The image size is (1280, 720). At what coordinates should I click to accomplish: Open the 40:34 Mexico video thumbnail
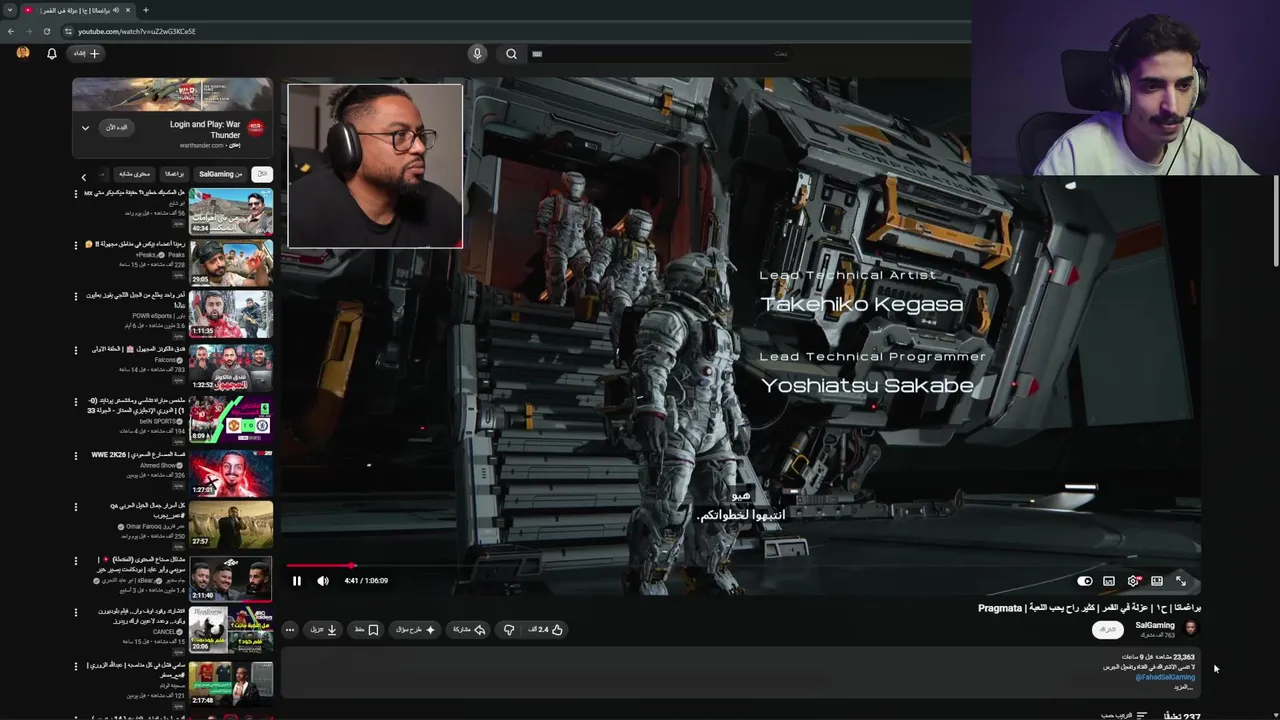pyautogui.click(x=231, y=211)
